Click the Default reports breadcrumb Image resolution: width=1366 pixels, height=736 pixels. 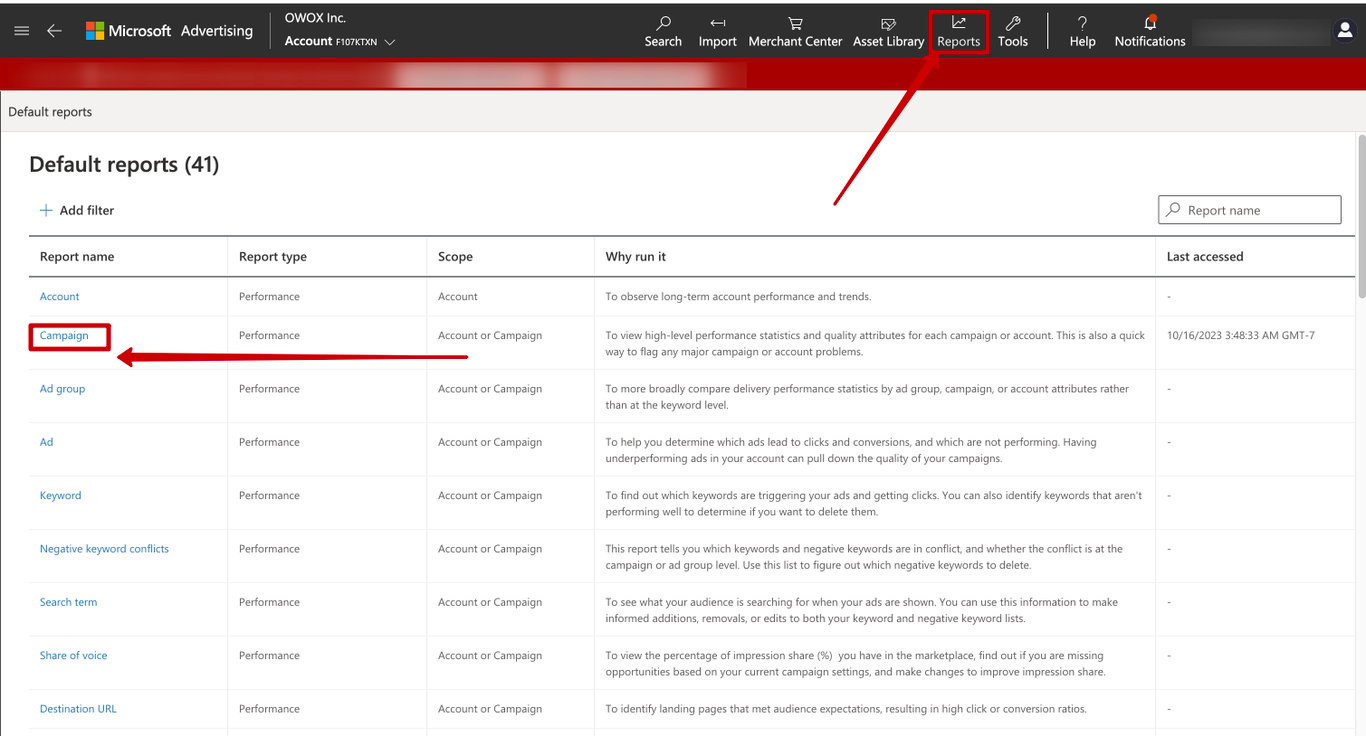coord(50,112)
